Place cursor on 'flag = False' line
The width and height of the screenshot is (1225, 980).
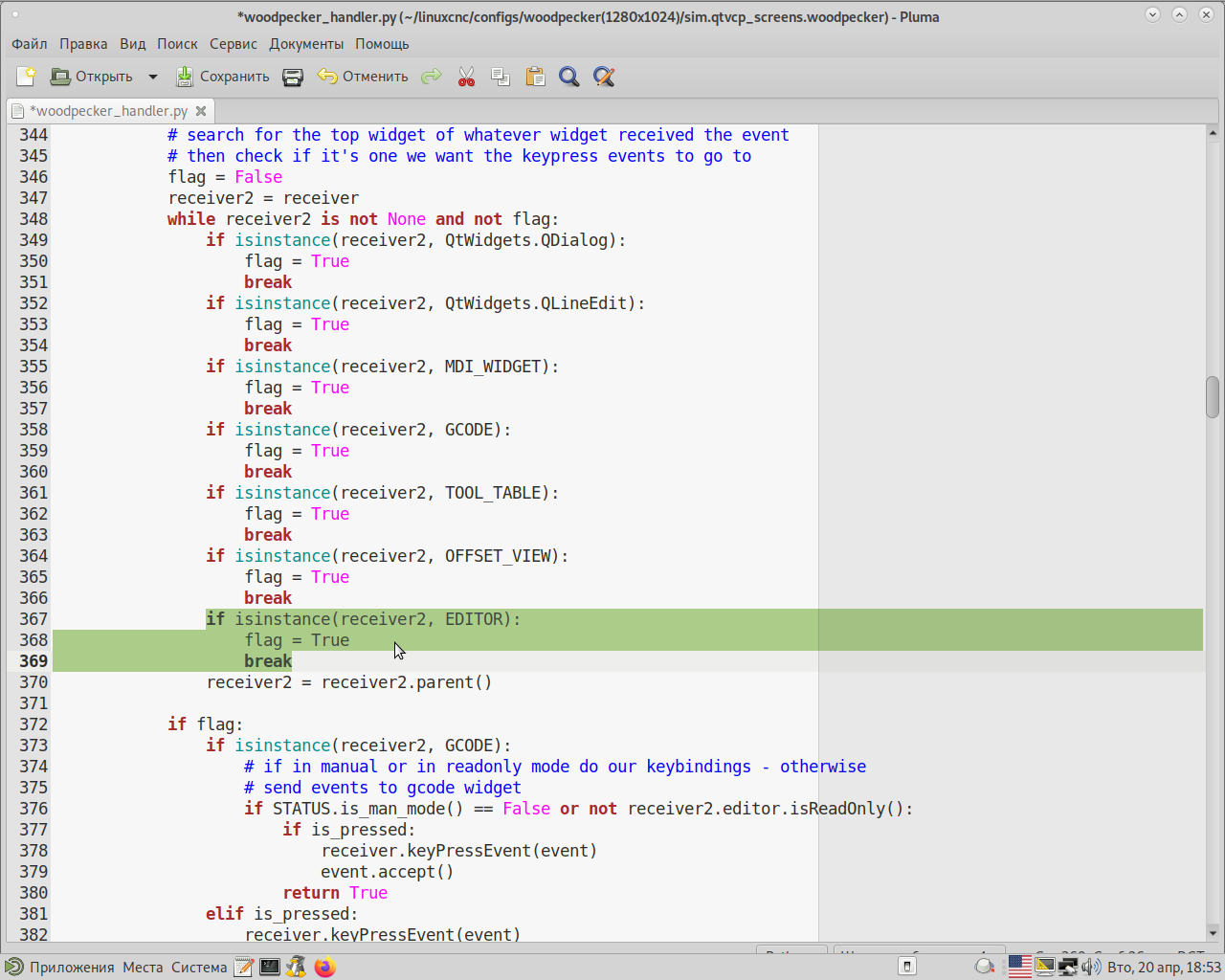coord(225,177)
